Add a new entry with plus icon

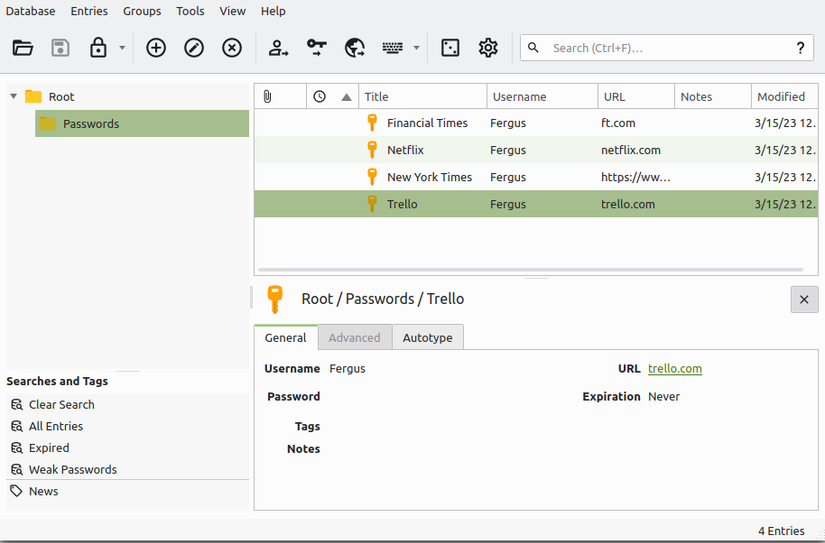pyautogui.click(x=156, y=48)
